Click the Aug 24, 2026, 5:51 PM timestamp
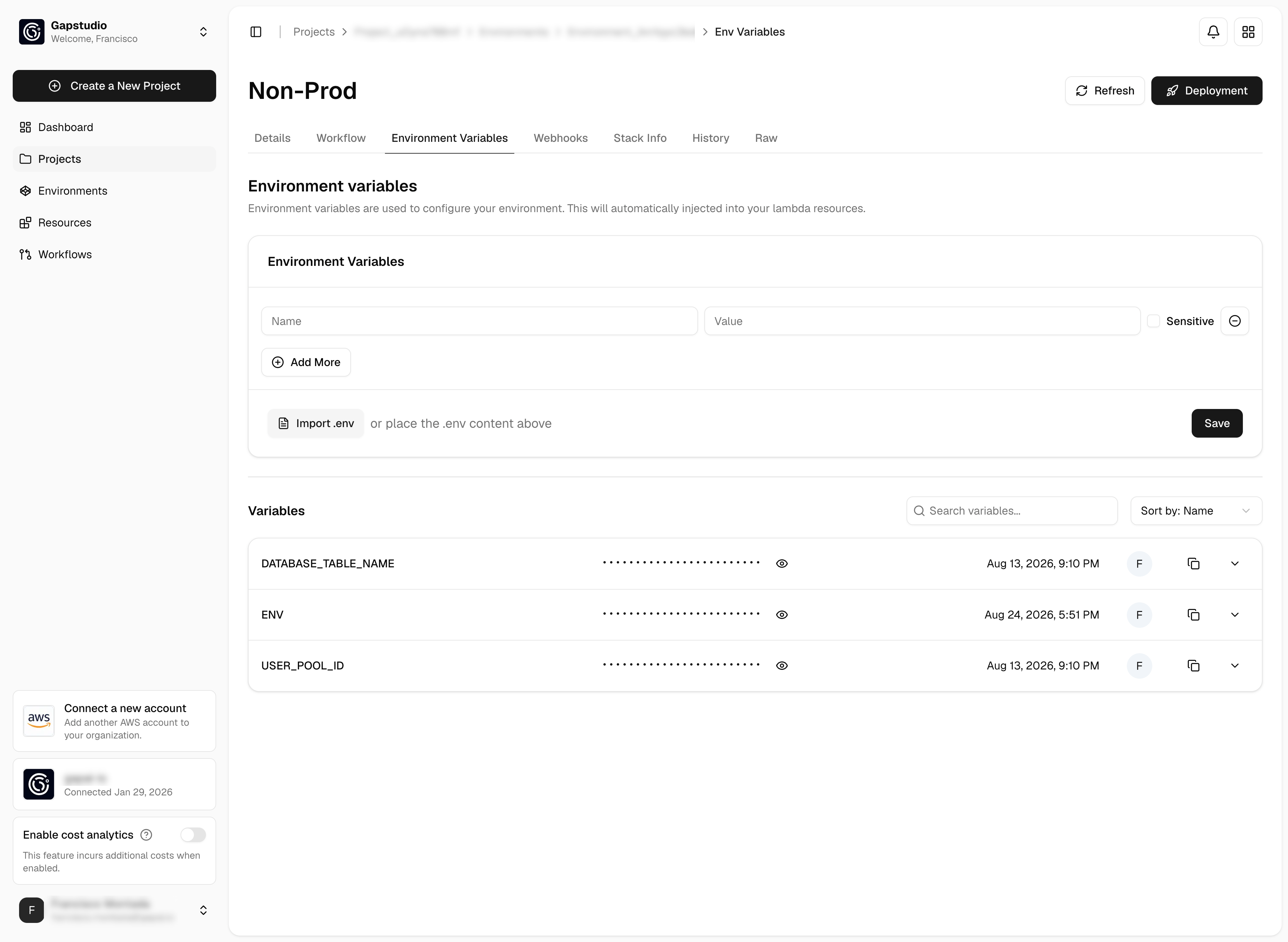 point(1042,615)
